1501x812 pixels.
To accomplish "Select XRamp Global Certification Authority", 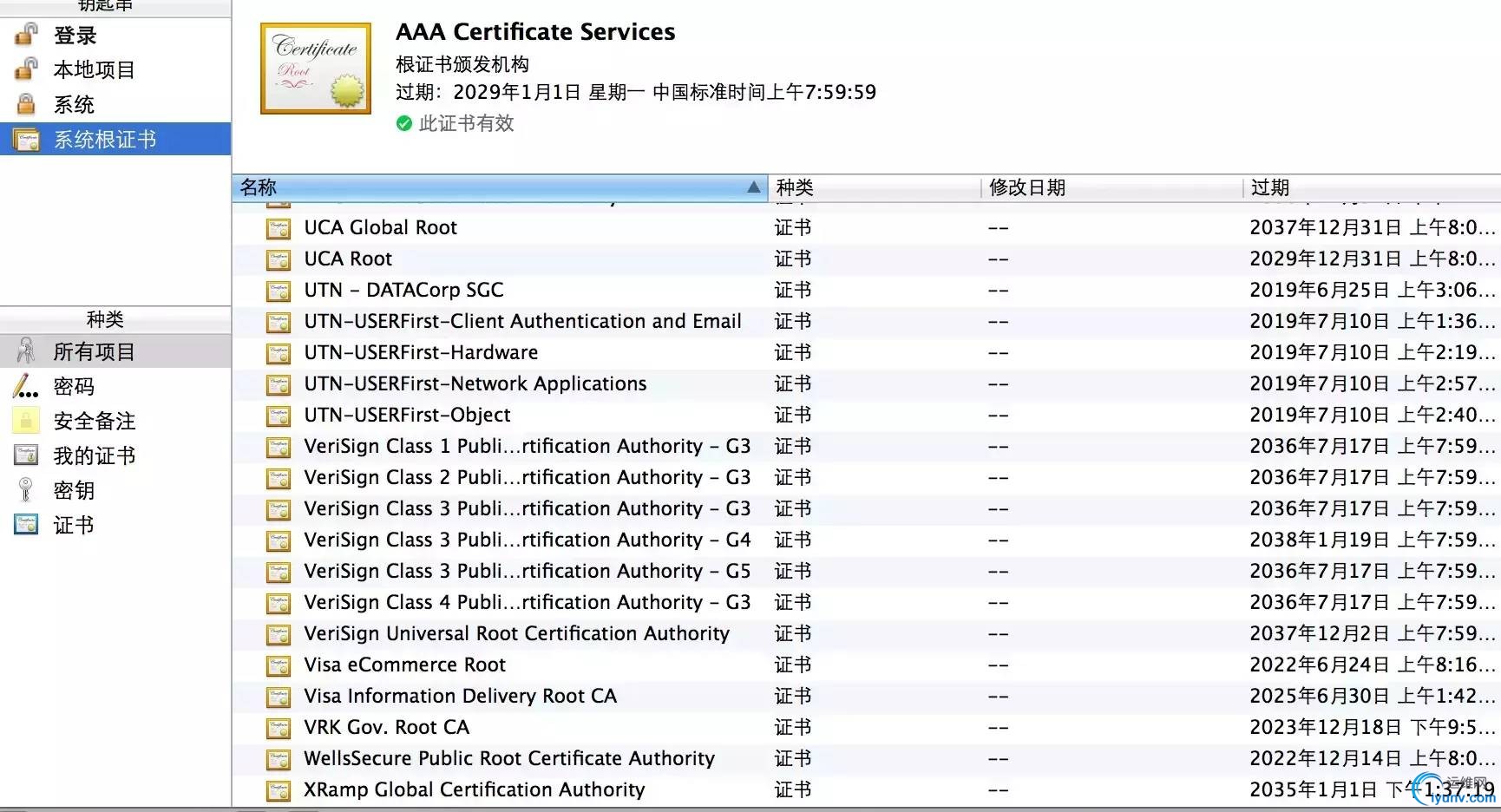I will 866,790.
